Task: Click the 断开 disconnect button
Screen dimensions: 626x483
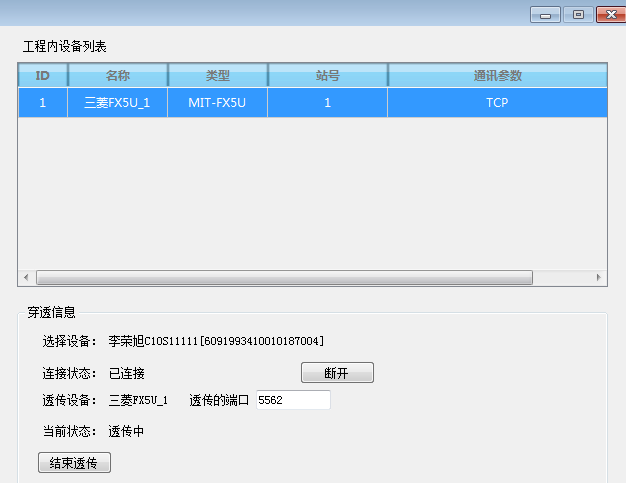Action: 337,373
